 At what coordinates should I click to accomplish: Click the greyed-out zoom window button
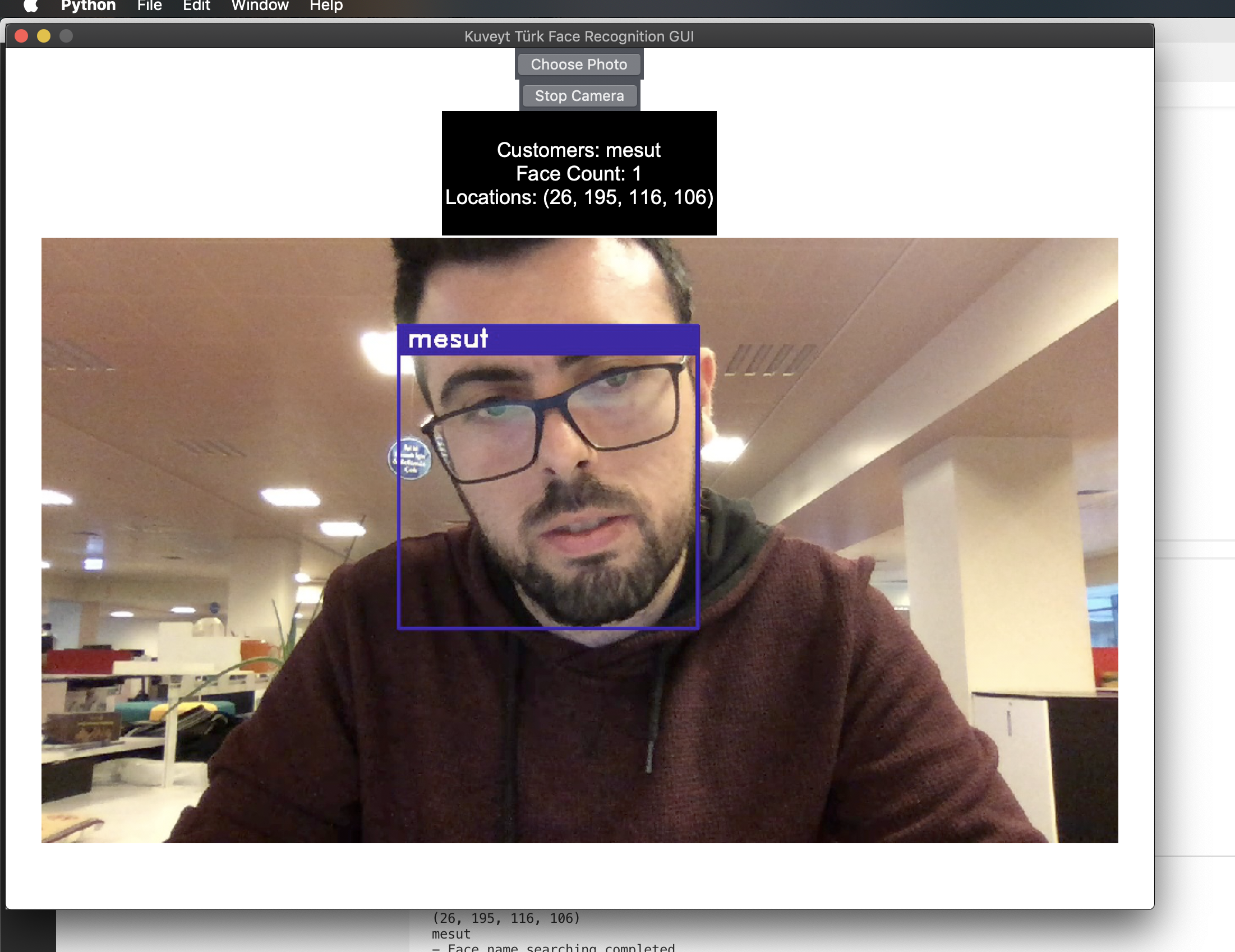(66, 36)
